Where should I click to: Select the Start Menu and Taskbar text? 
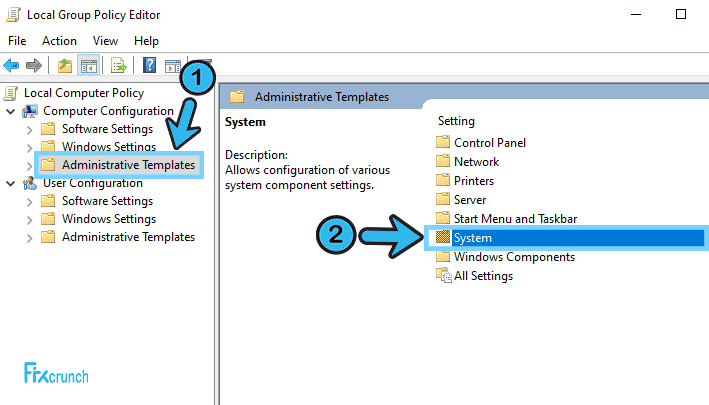click(x=515, y=219)
